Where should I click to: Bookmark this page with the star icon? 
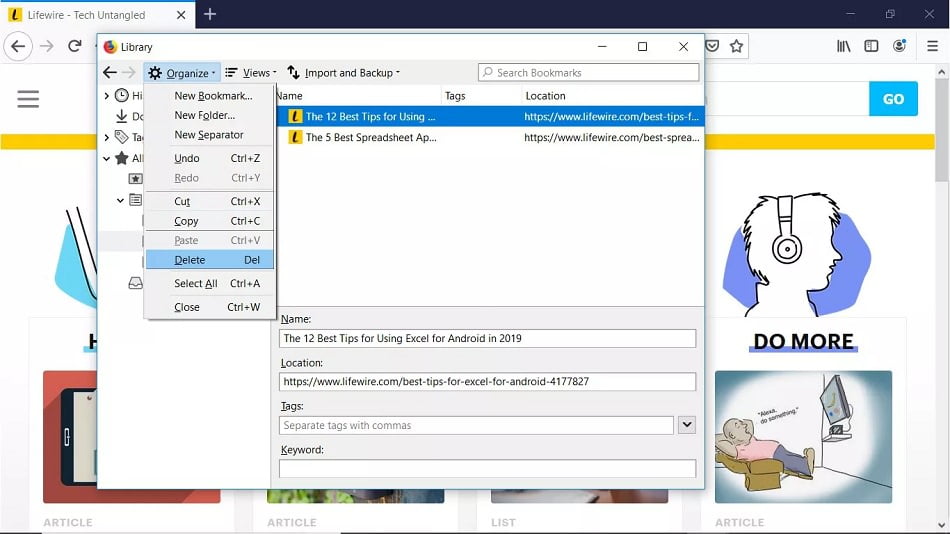(736, 46)
